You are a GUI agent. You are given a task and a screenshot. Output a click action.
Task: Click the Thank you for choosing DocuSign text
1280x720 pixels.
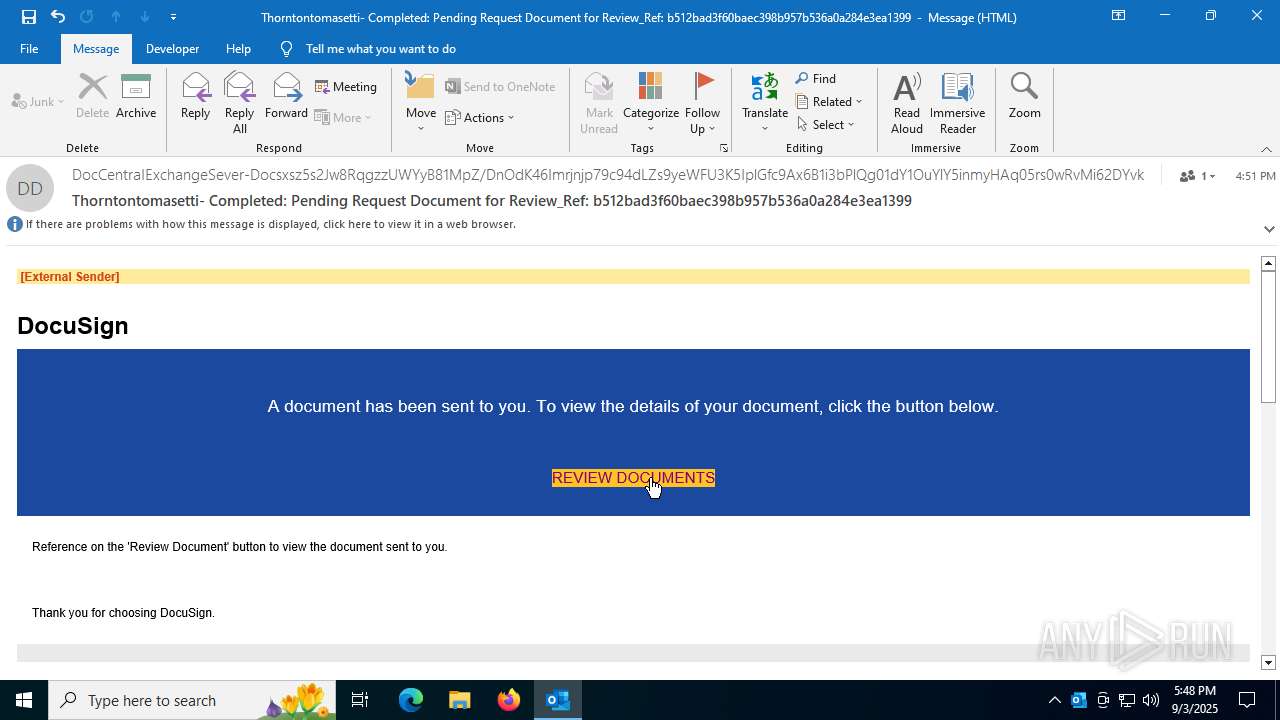pyautogui.click(x=123, y=613)
